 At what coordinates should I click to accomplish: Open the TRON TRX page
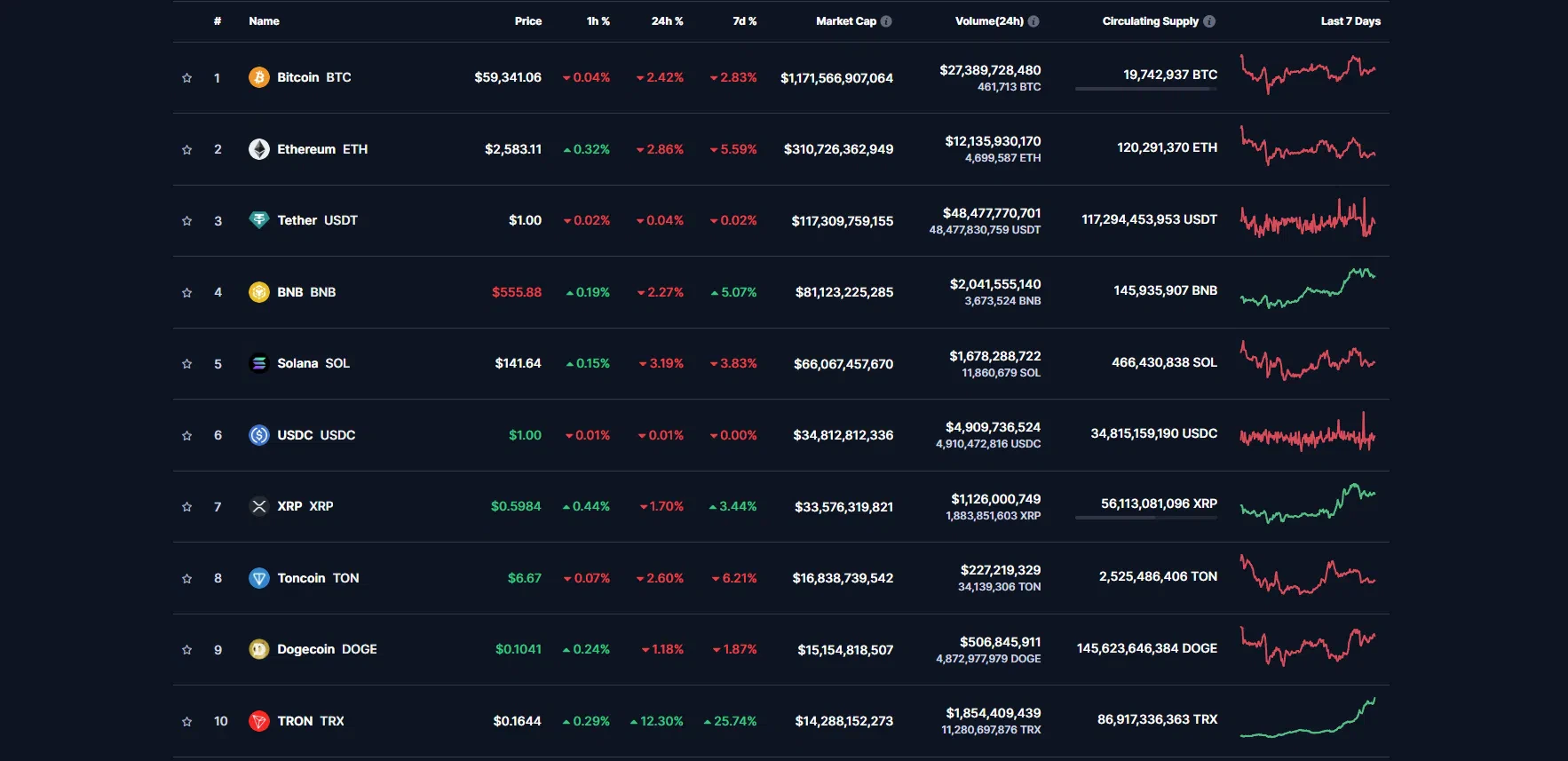(311, 721)
